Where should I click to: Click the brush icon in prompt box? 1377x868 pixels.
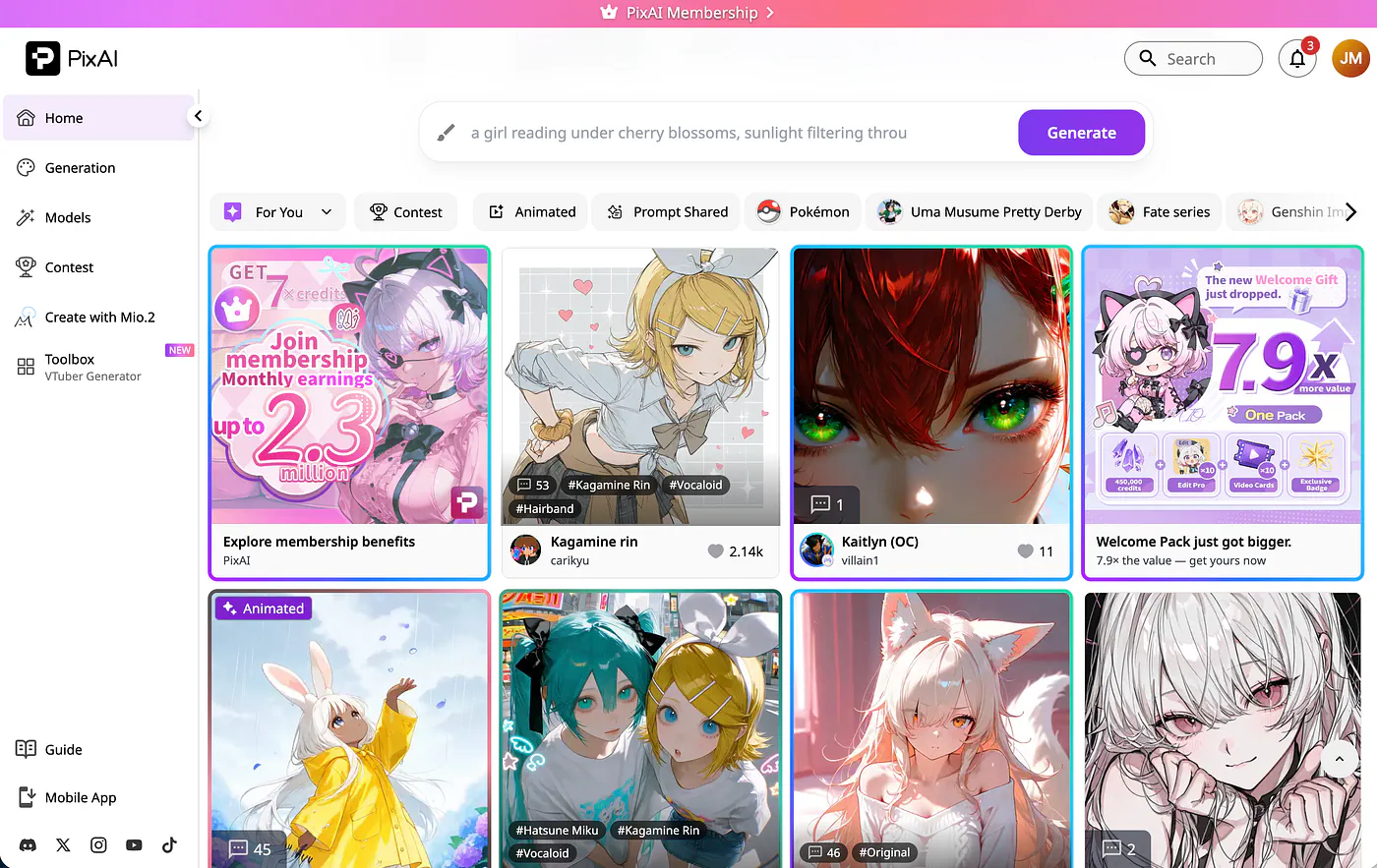447,133
